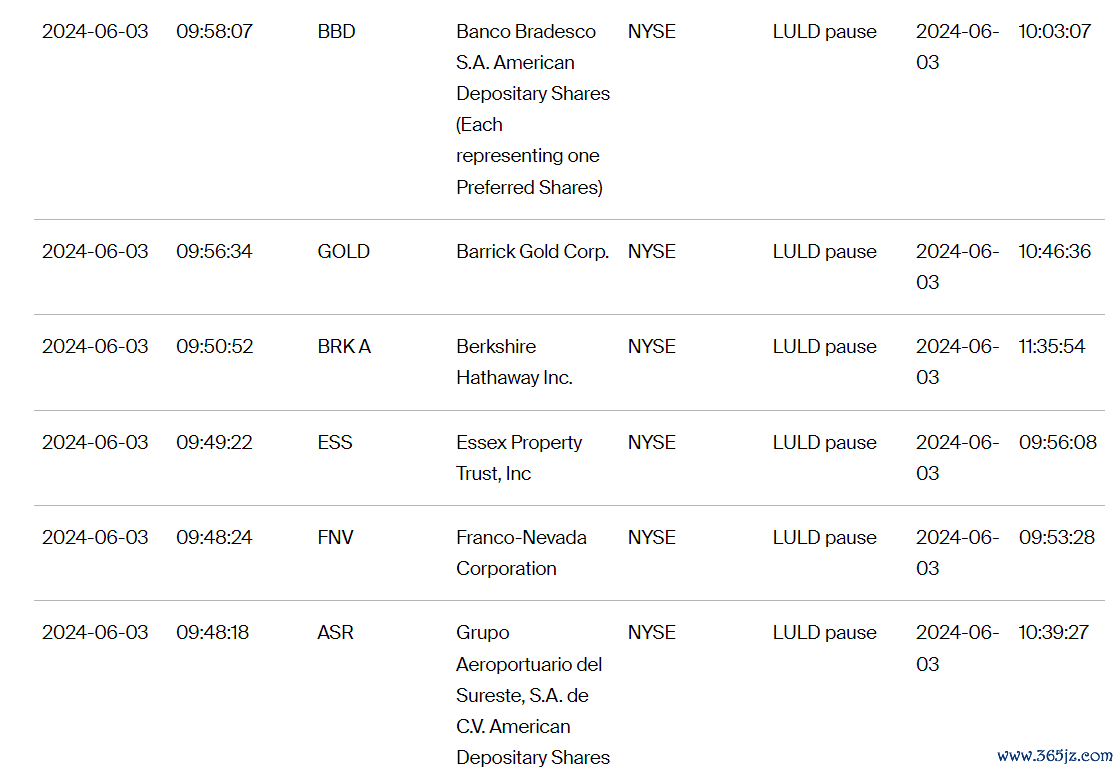Select halt time 09:58:07
Screen dimensions: 1120x771
214,31
